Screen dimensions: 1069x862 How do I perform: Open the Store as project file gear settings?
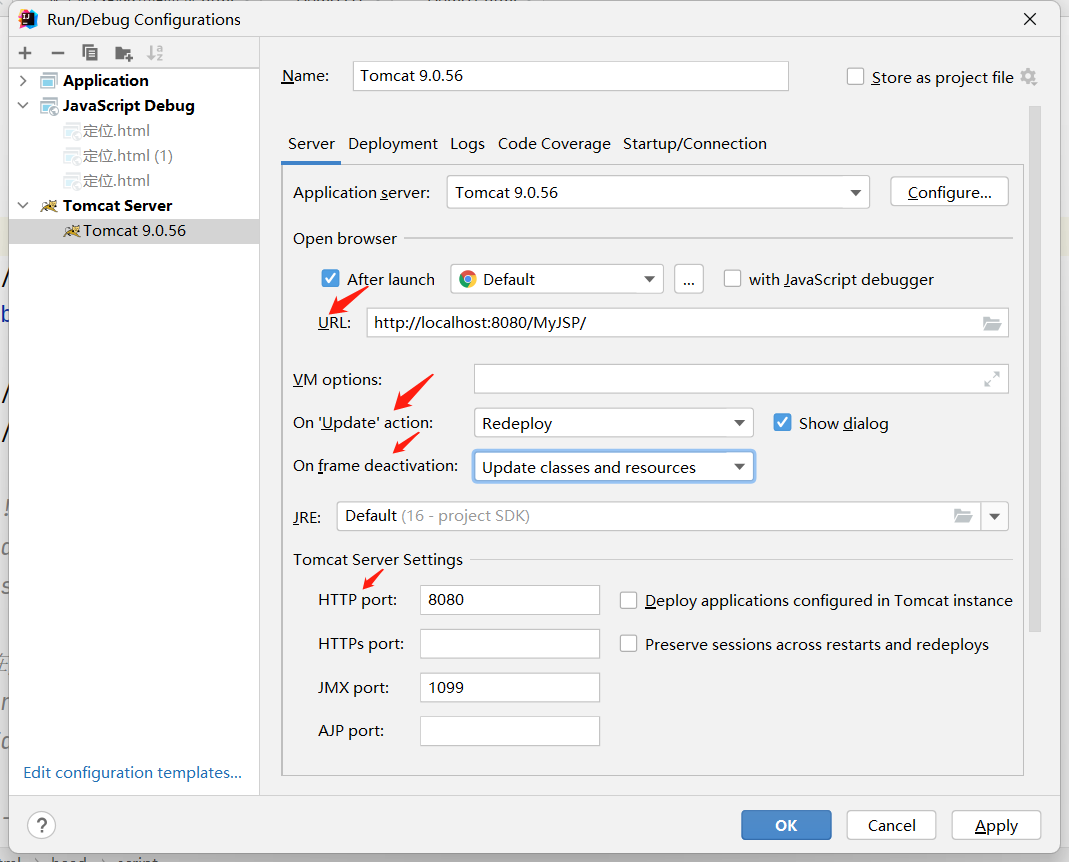pyautogui.click(x=1028, y=77)
